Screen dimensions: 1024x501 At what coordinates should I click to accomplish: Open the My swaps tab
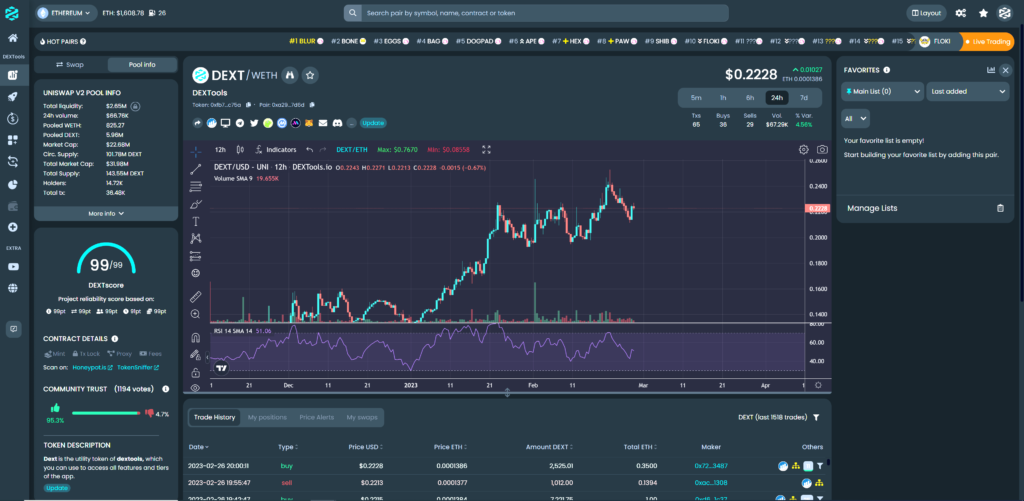[x=362, y=417]
